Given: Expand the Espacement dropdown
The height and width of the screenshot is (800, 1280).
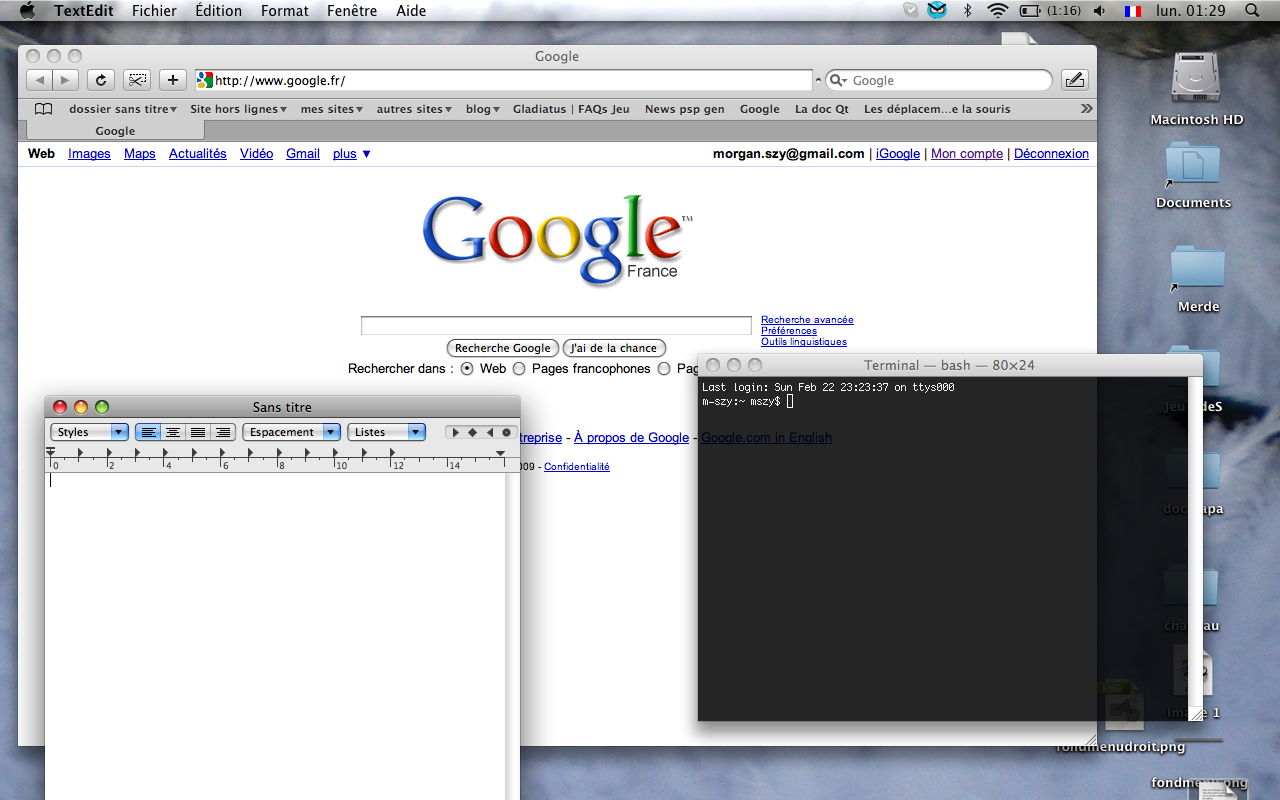Looking at the screenshot, I should point(291,432).
